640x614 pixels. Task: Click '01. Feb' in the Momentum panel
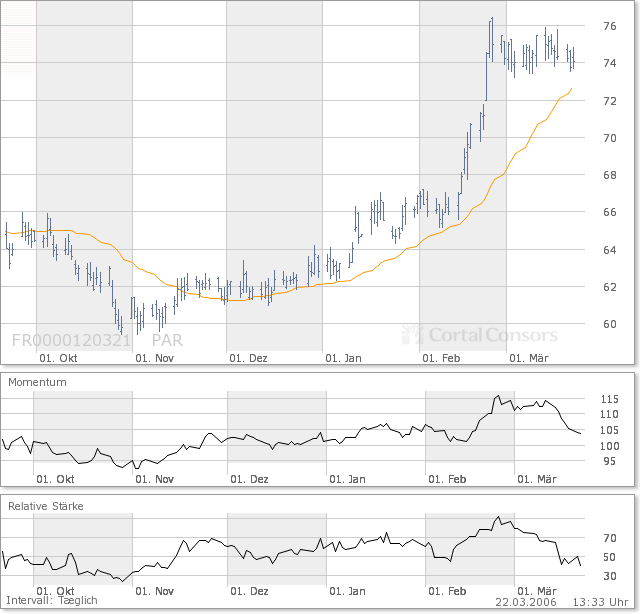click(447, 479)
